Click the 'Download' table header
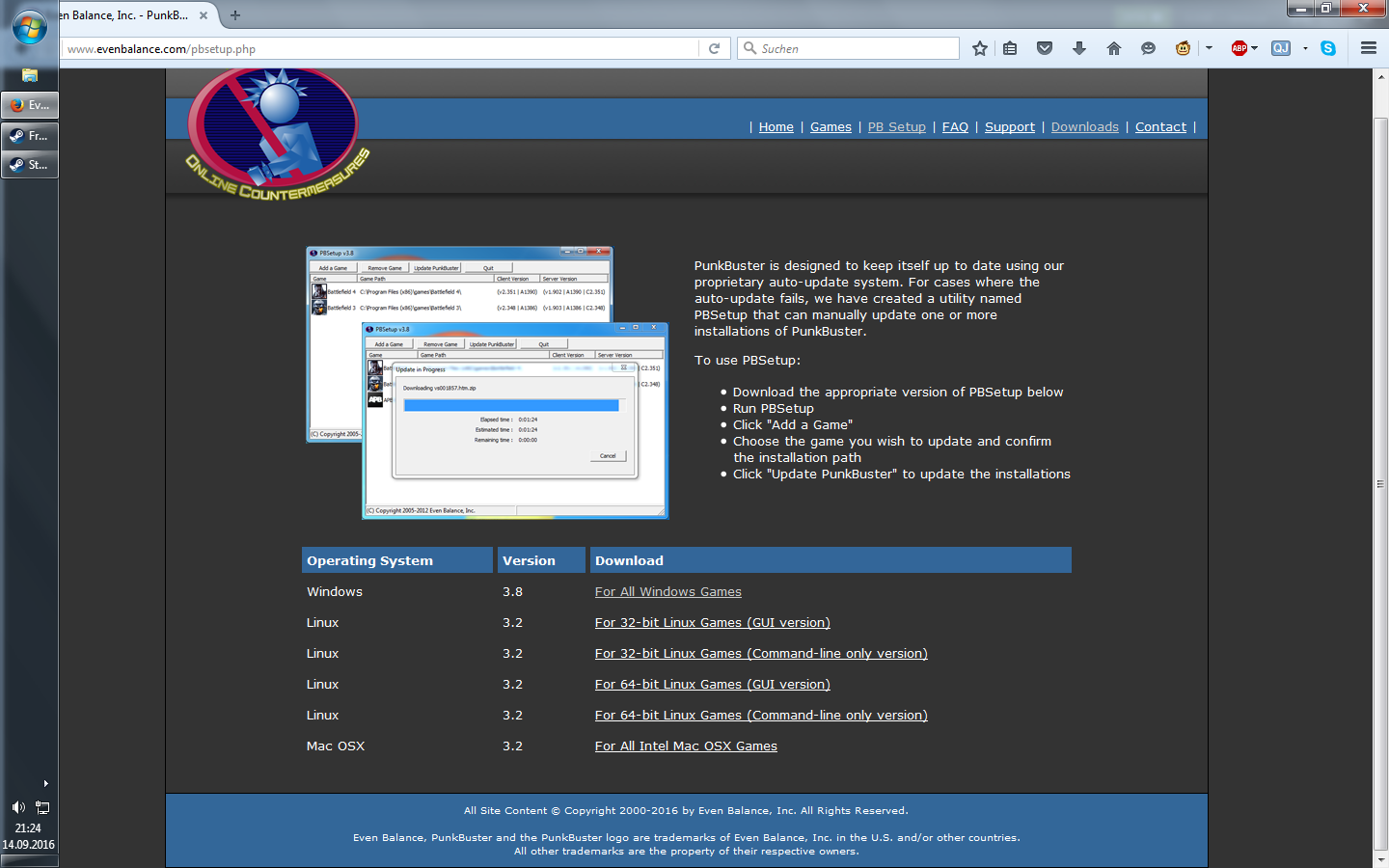This screenshot has width=1389, height=868. tap(831, 560)
